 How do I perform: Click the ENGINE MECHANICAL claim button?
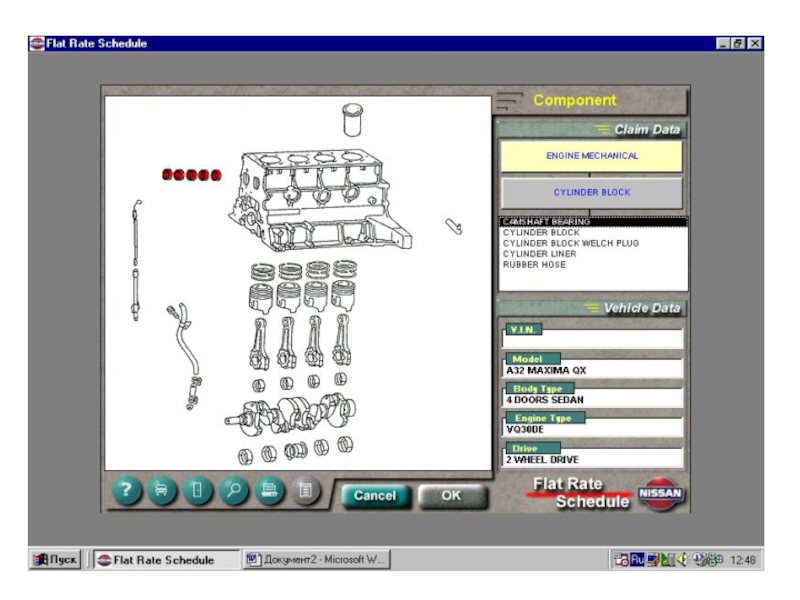pos(591,156)
